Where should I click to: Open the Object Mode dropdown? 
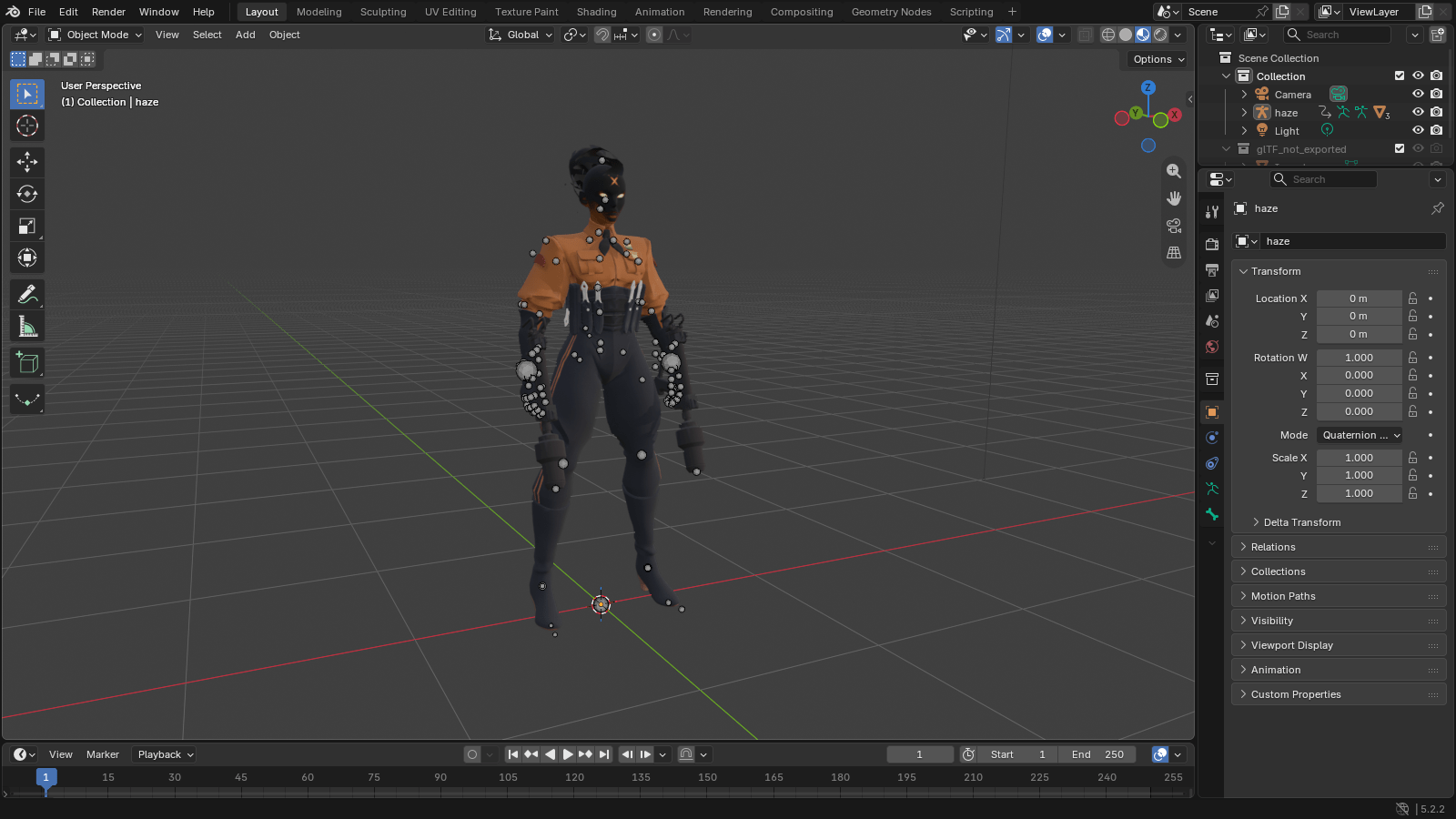(96, 35)
